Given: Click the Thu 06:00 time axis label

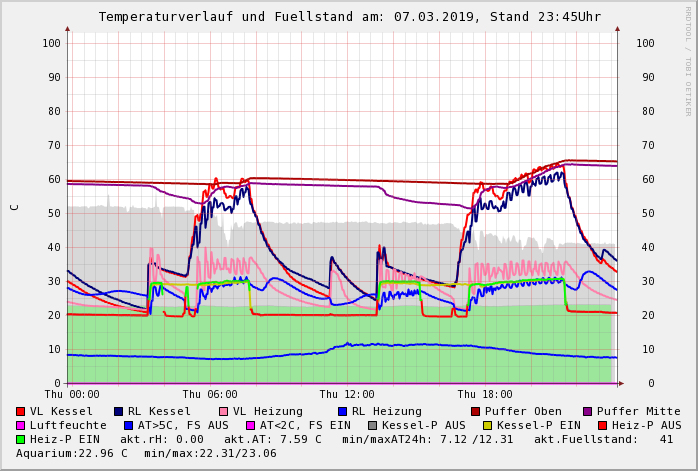Looking at the screenshot, I should point(210,395).
